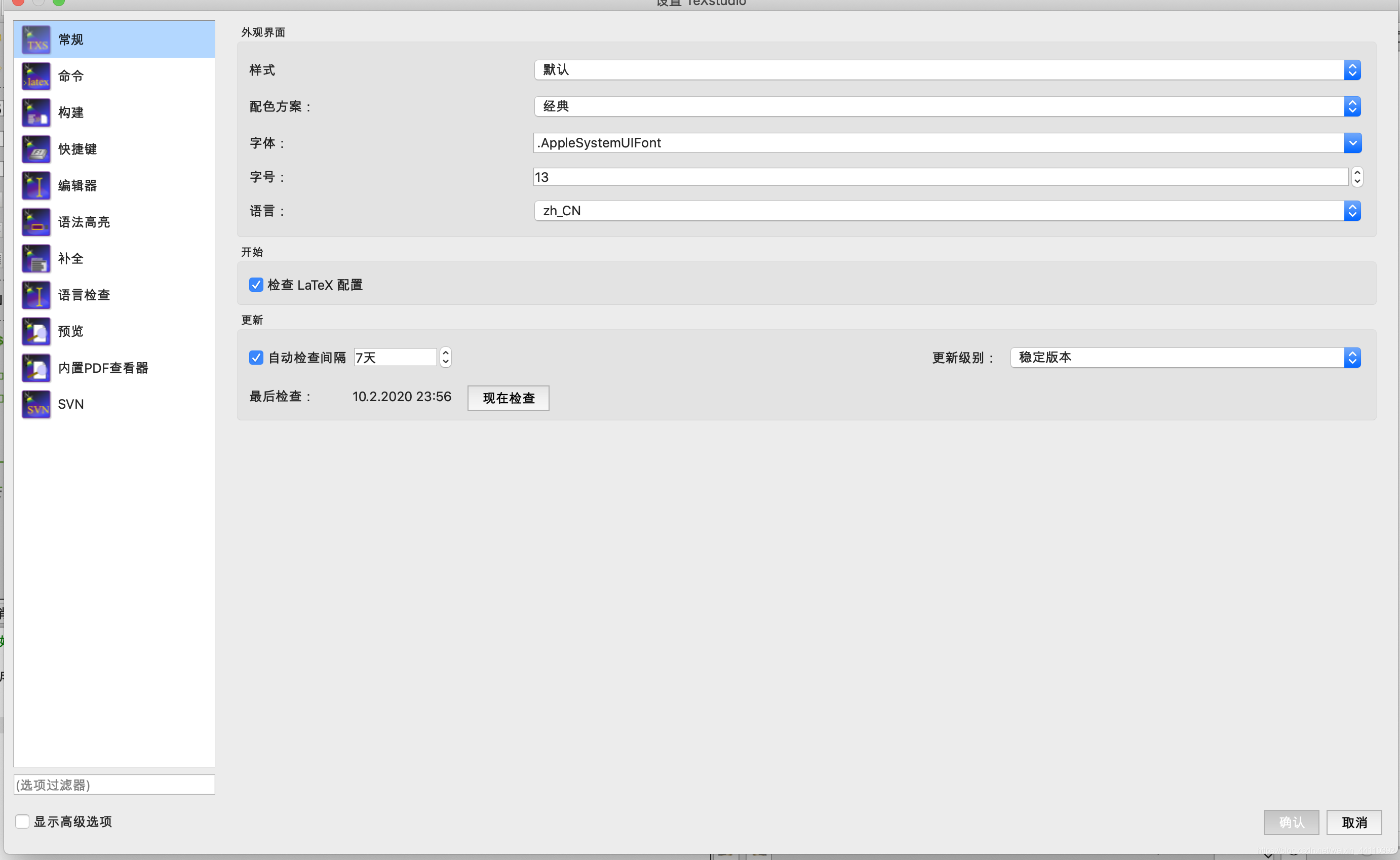Viewport: 1400px width, 860px height.
Task: Click the 补全 completion icon
Action: pyautogui.click(x=36, y=258)
